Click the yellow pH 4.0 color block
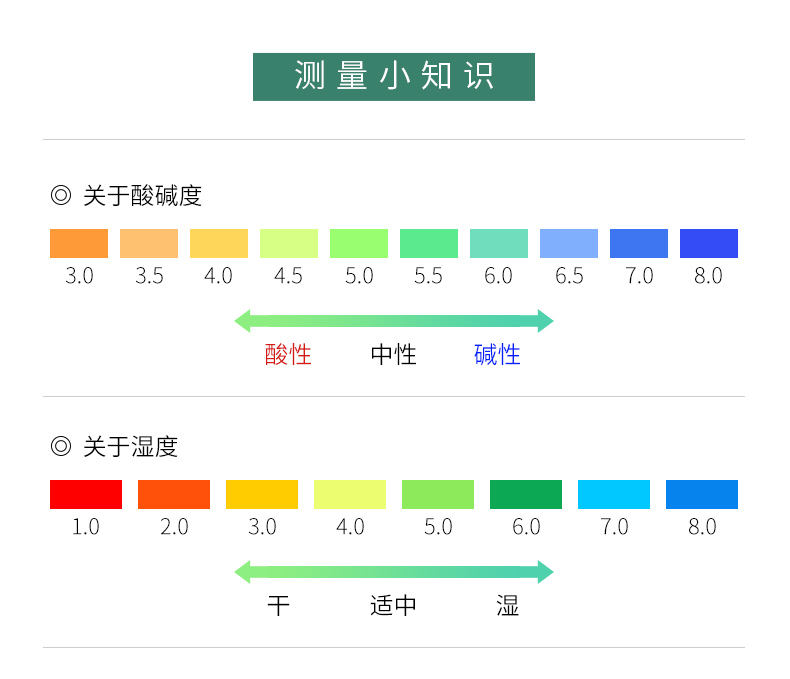Screen dimensions: 790x679 (x=219, y=244)
